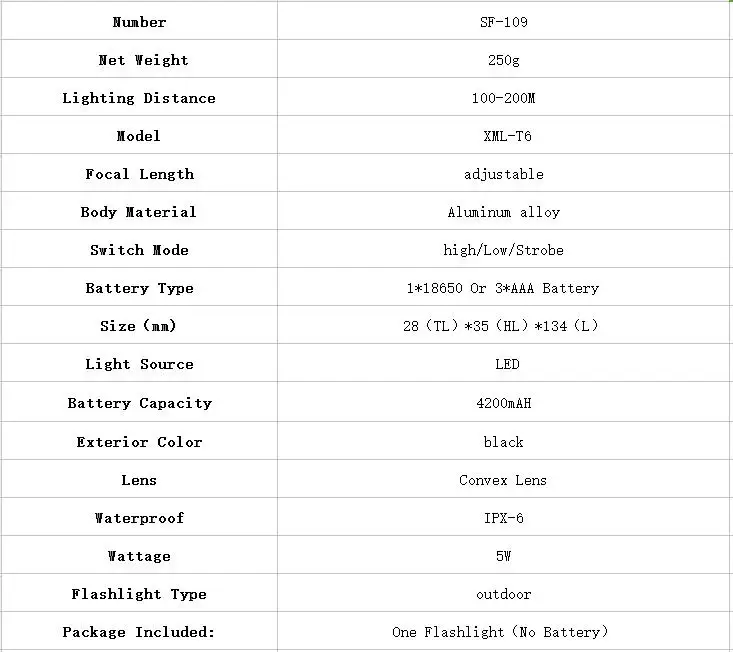Select the 4200mAH capacity value
The image size is (733, 652).
pos(504,403)
